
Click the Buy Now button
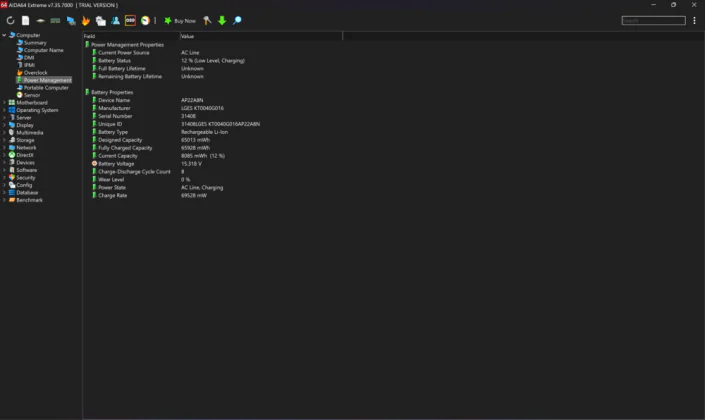click(x=180, y=21)
